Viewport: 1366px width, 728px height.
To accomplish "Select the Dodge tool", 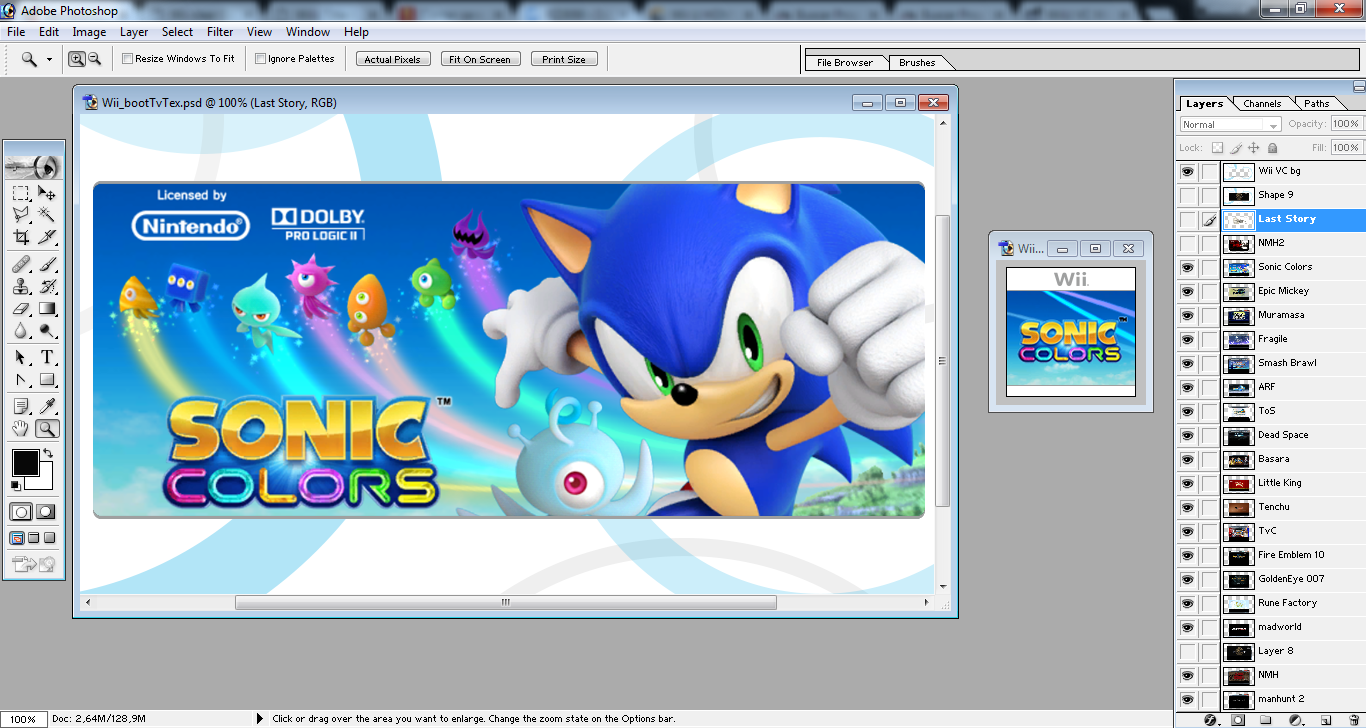I will (47, 331).
